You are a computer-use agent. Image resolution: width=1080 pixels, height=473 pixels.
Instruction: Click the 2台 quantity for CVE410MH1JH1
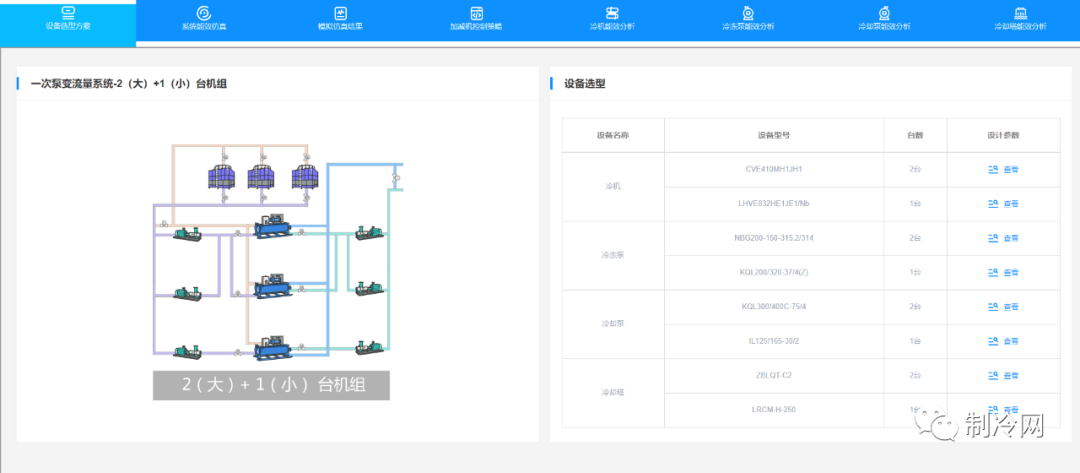click(915, 169)
